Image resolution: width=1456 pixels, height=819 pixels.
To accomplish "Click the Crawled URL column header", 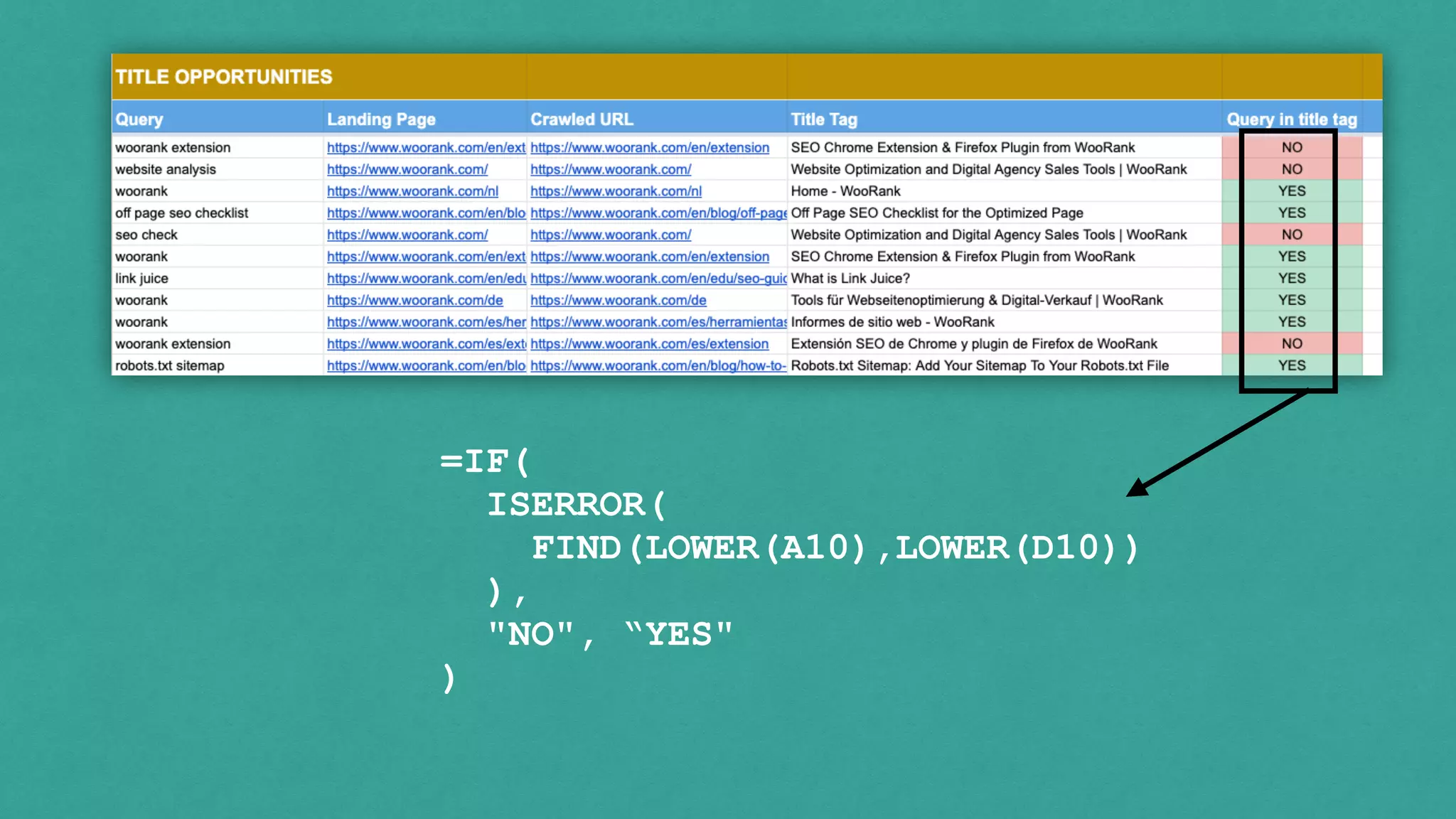I will [657, 119].
